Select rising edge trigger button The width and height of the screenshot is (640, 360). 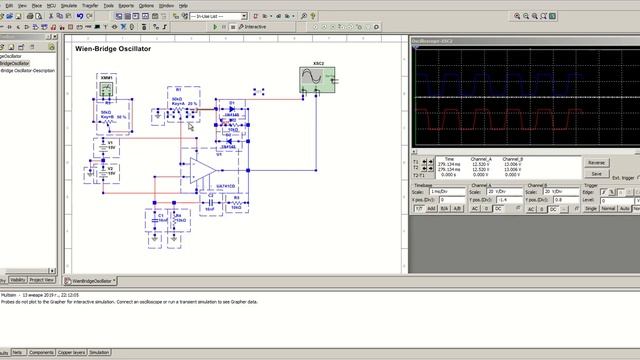(x=604, y=192)
